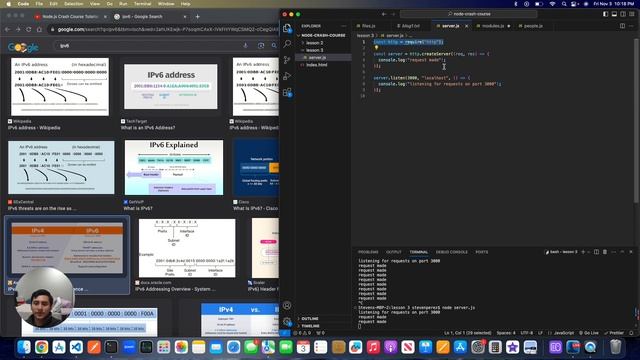
Task: Click the Google search magnifier icon
Action: coord(274,46)
